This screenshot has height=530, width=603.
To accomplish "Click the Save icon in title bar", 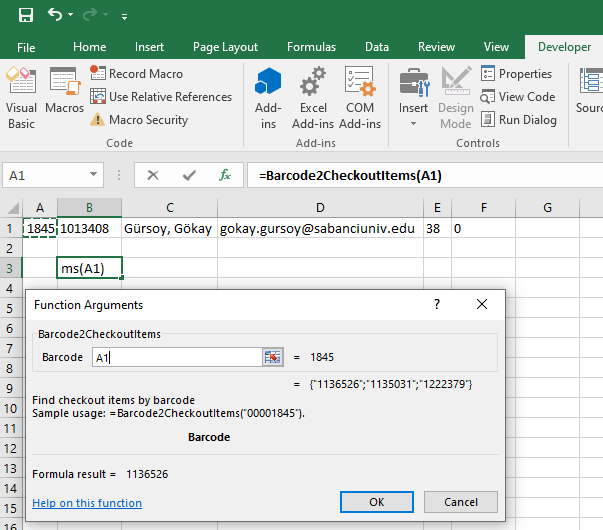I will tap(26, 16).
